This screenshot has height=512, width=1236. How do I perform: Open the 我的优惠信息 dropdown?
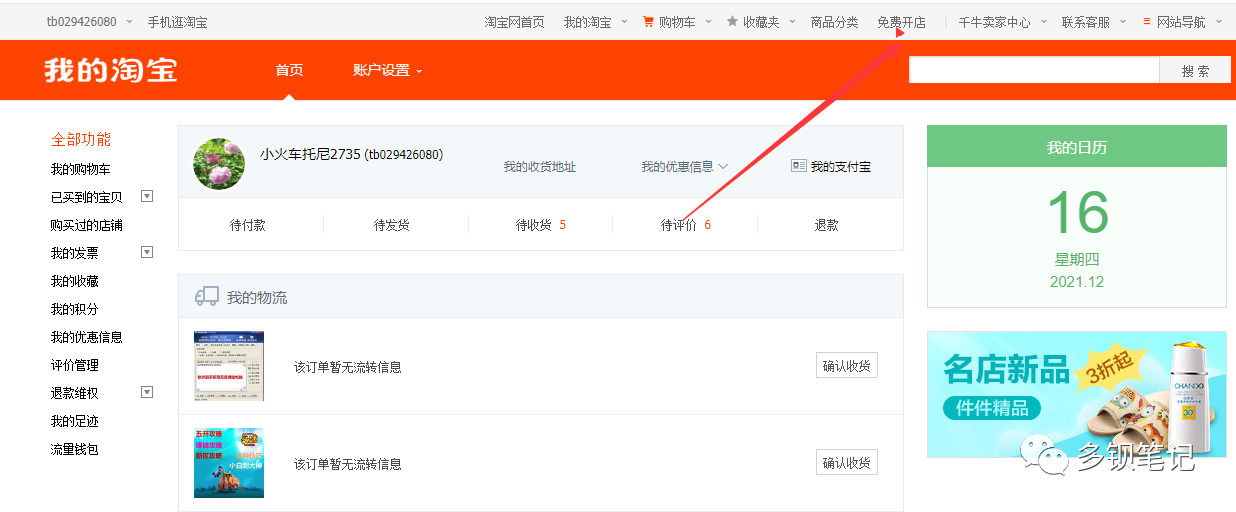(x=684, y=167)
